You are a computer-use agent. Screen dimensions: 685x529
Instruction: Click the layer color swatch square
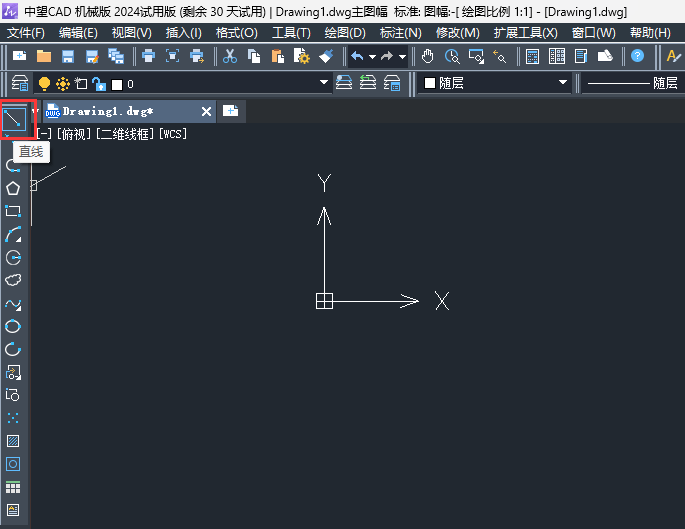coord(116,84)
